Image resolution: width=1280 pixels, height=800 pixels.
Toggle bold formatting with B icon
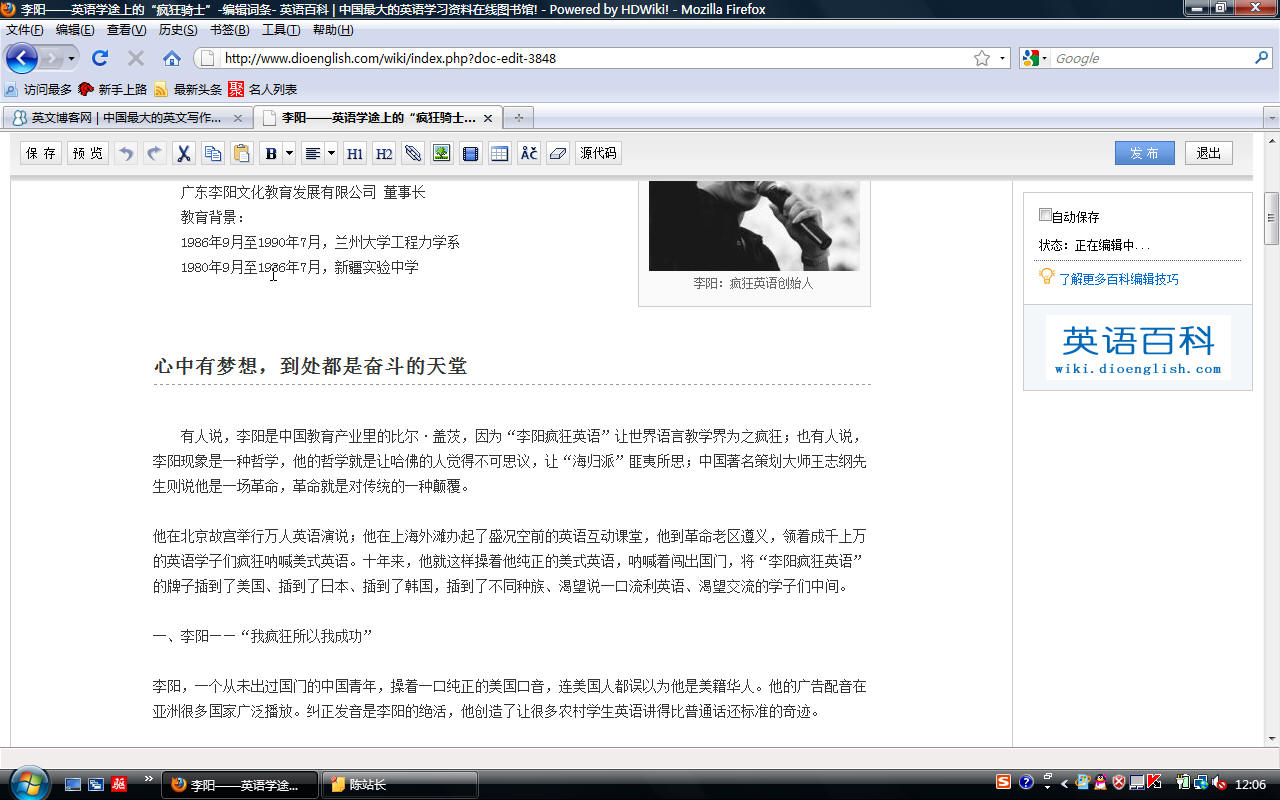click(271, 153)
